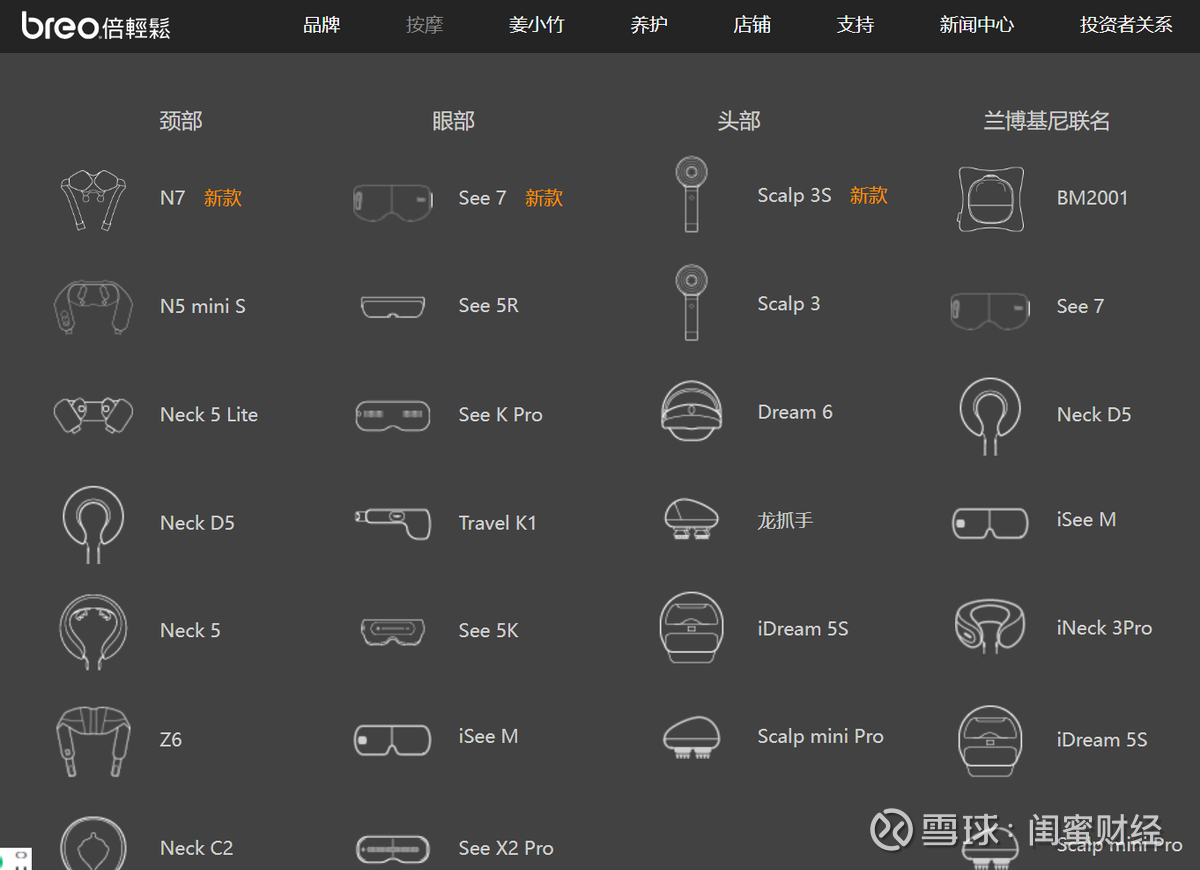Viewport: 1200px width, 870px height.
Task: Open the See X2 Pro link
Action: coord(506,848)
